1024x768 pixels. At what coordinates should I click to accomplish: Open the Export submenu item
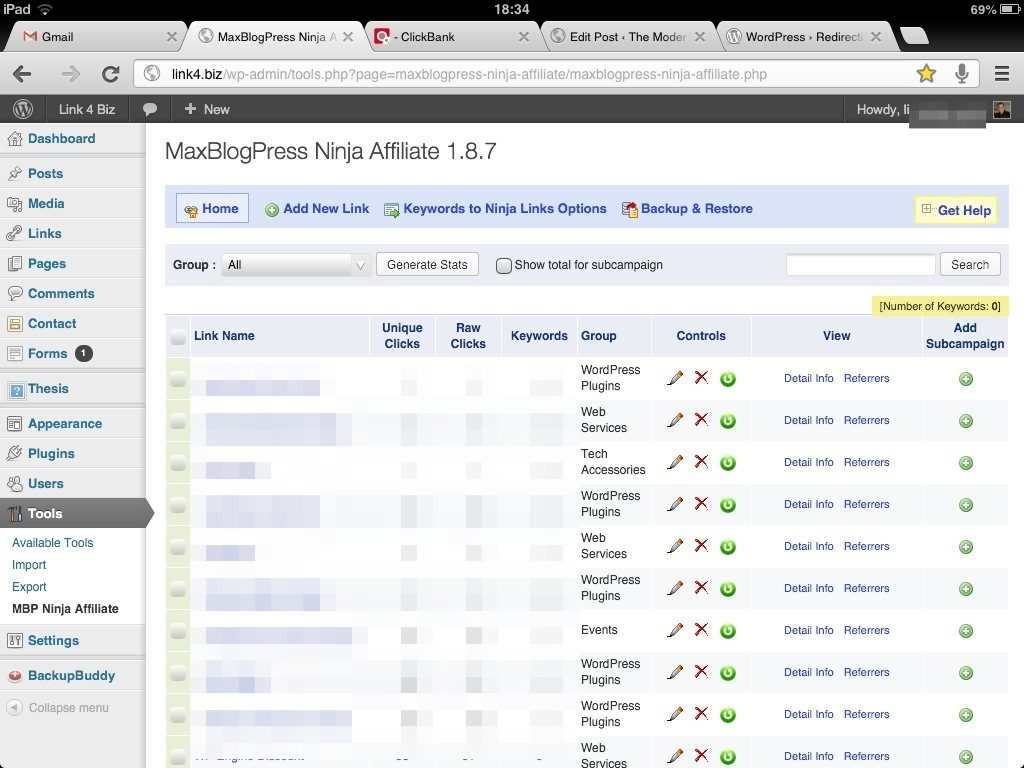click(29, 587)
